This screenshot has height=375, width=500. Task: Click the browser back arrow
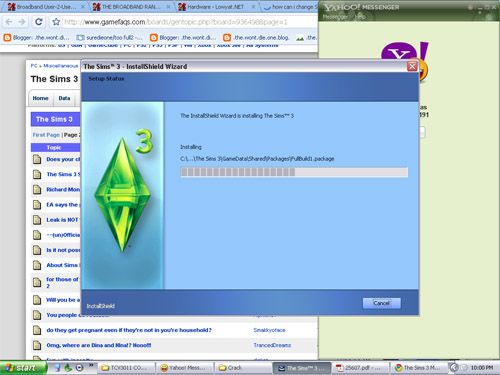point(9,22)
